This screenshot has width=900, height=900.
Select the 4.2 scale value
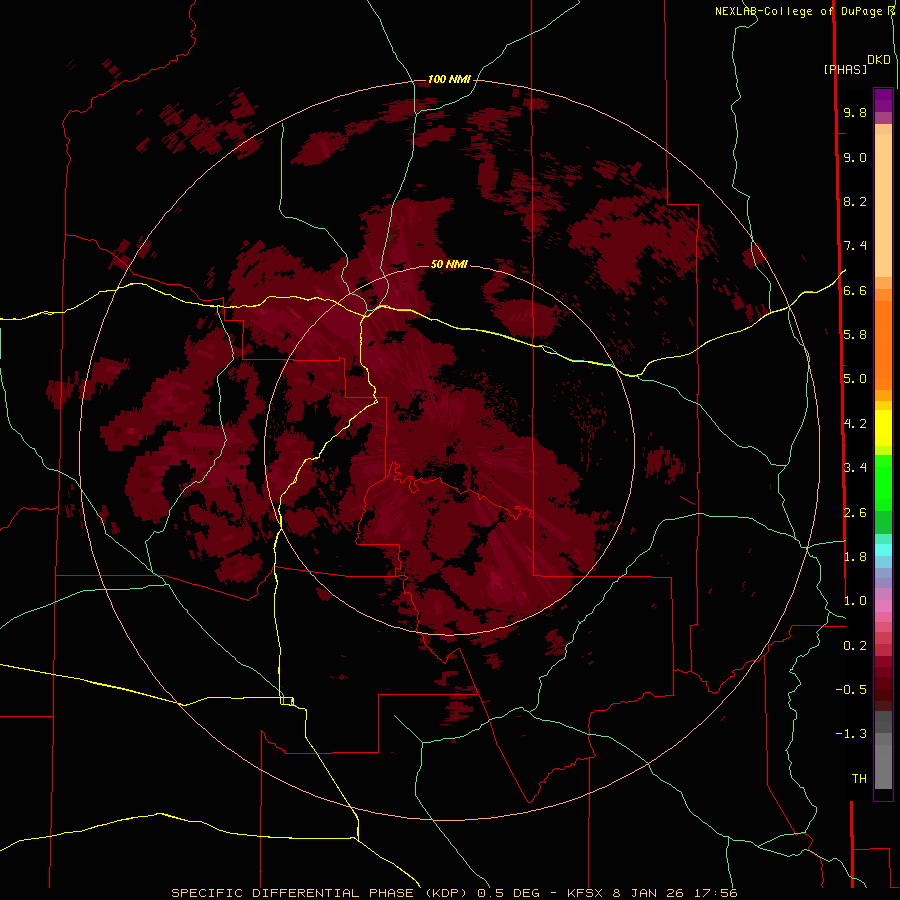point(855,424)
